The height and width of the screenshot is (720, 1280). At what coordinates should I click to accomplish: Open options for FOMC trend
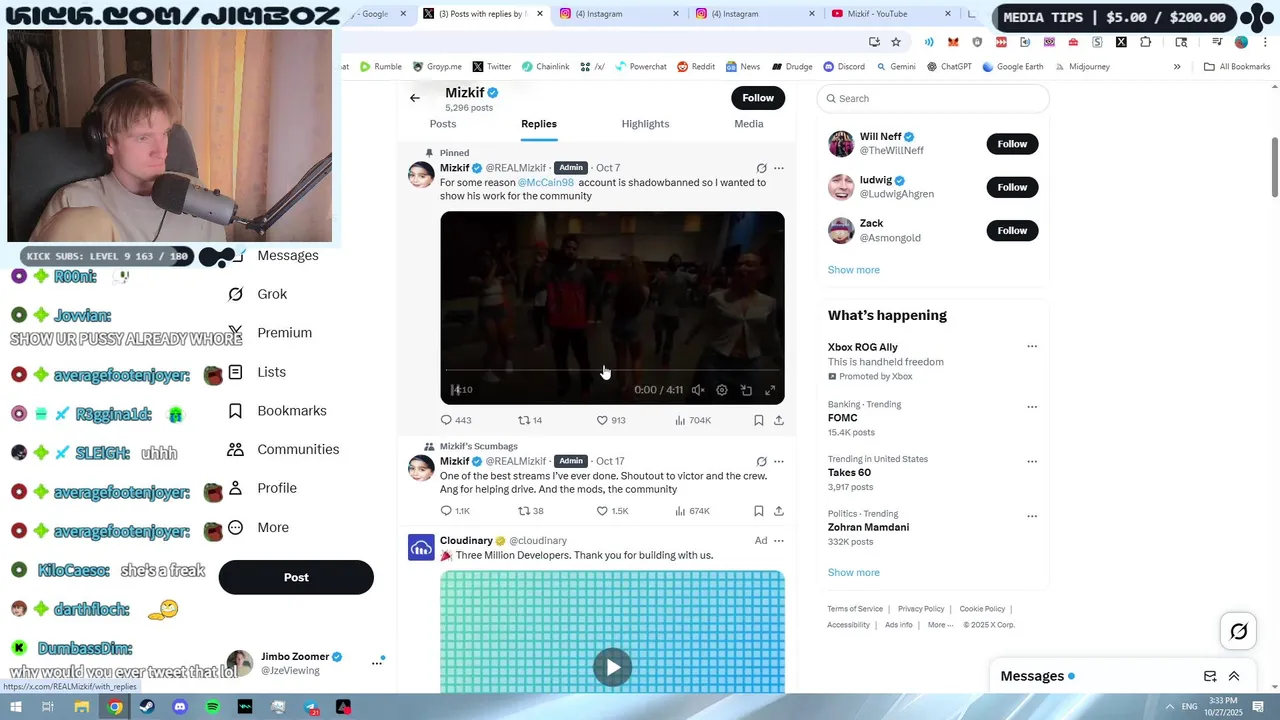[1032, 407]
